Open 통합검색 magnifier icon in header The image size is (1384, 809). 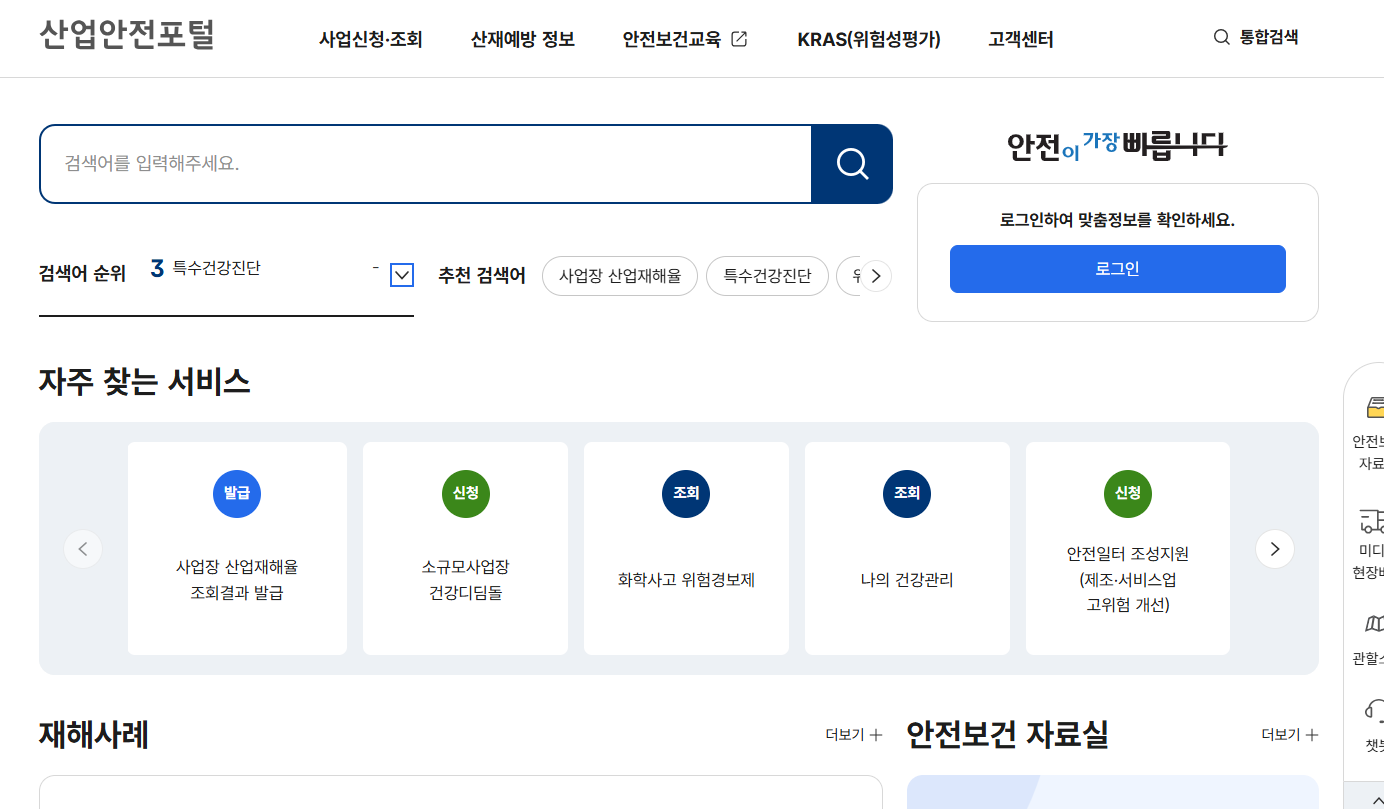pyautogui.click(x=1221, y=38)
